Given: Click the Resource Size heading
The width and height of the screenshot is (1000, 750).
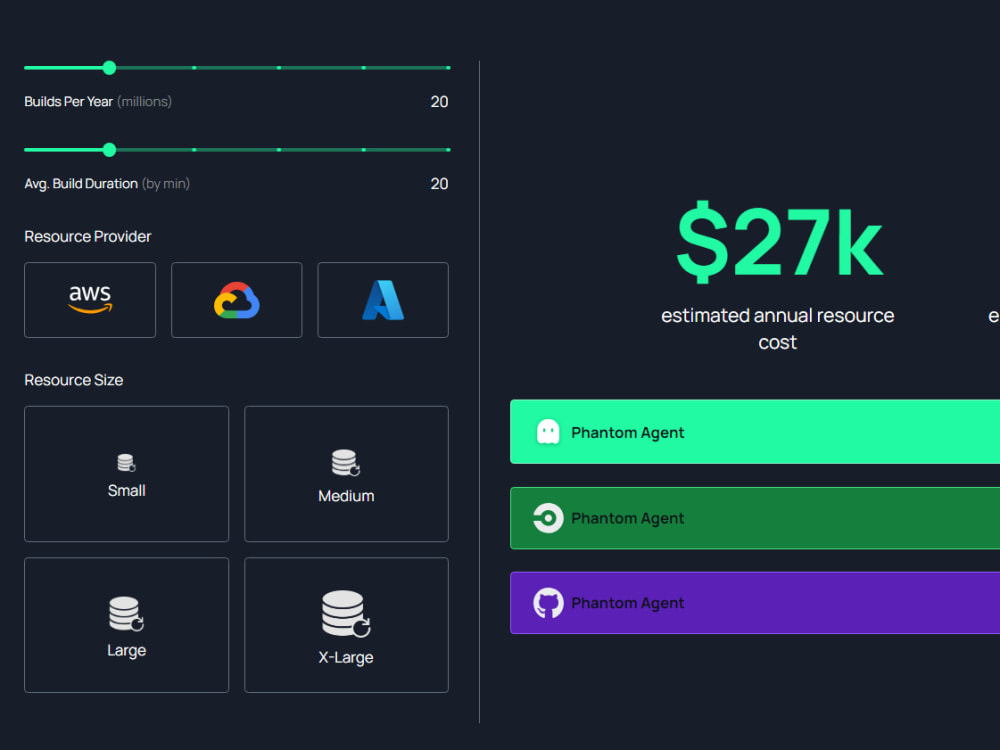Looking at the screenshot, I should point(74,380).
